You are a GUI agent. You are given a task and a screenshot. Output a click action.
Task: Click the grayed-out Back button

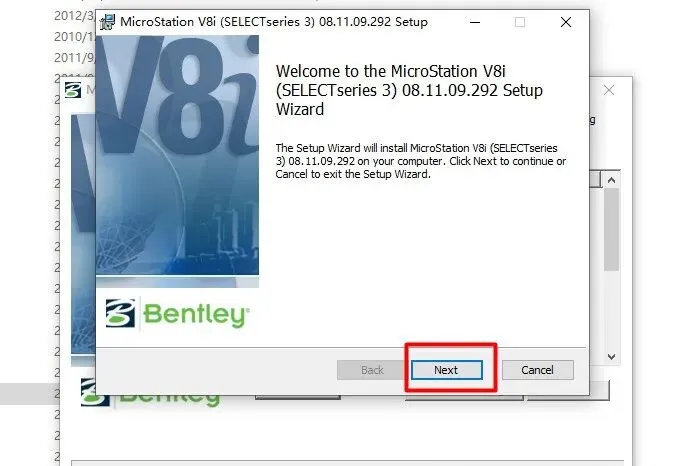[x=372, y=370]
